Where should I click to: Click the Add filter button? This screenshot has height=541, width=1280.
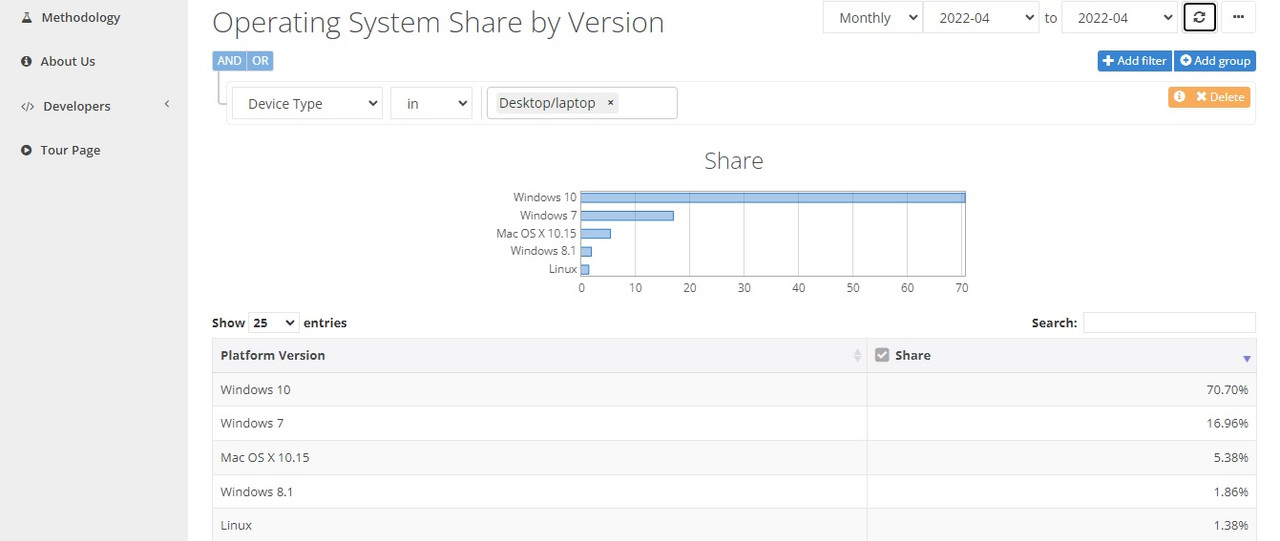point(1134,61)
